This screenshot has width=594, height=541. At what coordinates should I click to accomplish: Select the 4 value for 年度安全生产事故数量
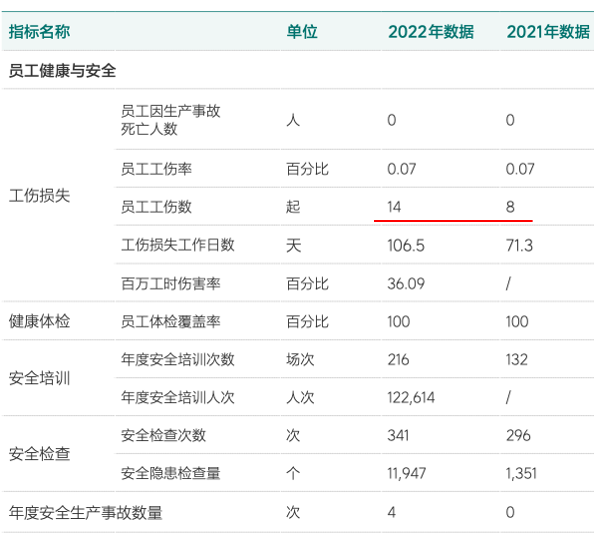click(392, 512)
